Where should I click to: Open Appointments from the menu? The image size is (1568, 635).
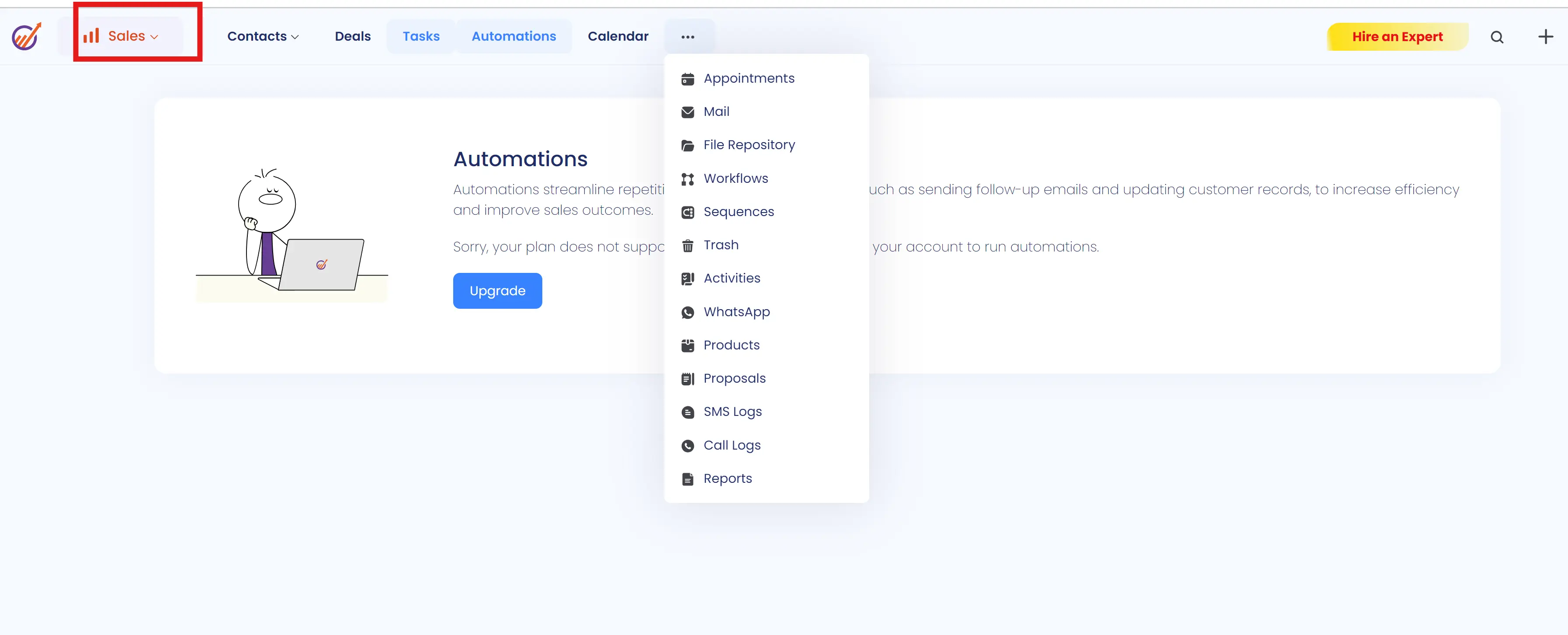pyautogui.click(x=748, y=79)
